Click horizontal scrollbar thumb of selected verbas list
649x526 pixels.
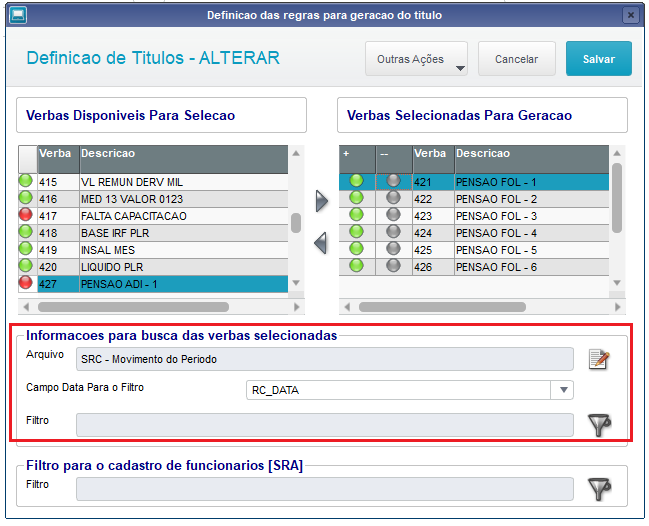click(442, 307)
